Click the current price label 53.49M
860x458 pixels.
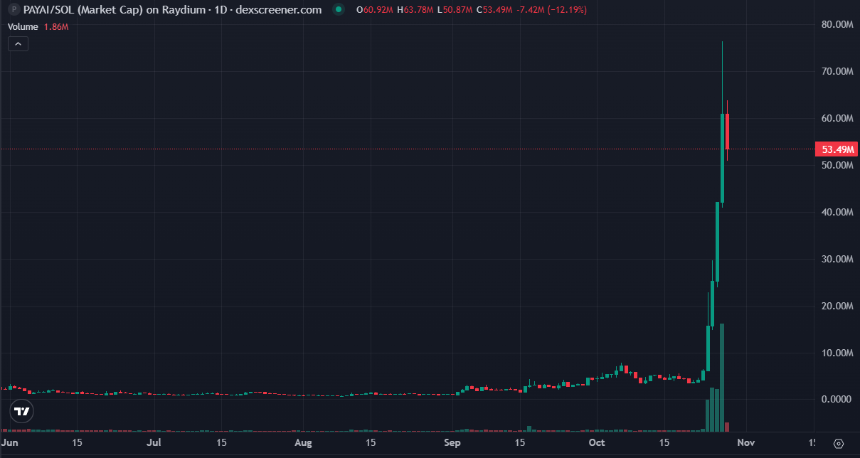click(x=836, y=149)
